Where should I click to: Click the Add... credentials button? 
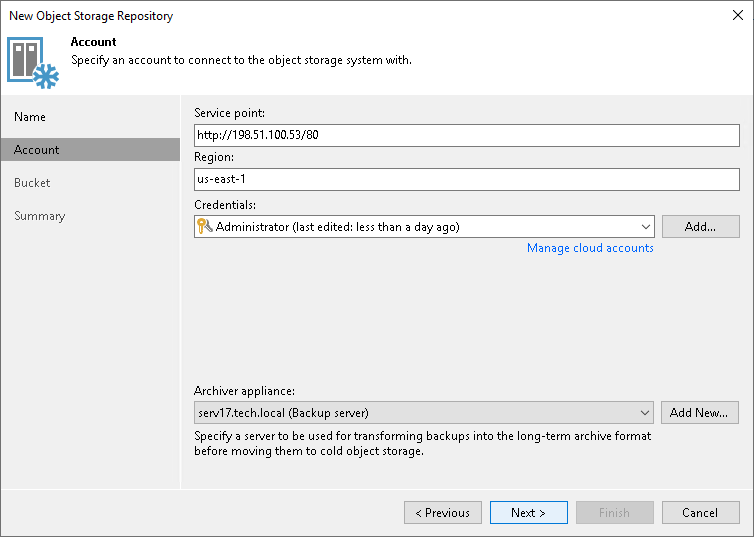[x=700, y=226]
